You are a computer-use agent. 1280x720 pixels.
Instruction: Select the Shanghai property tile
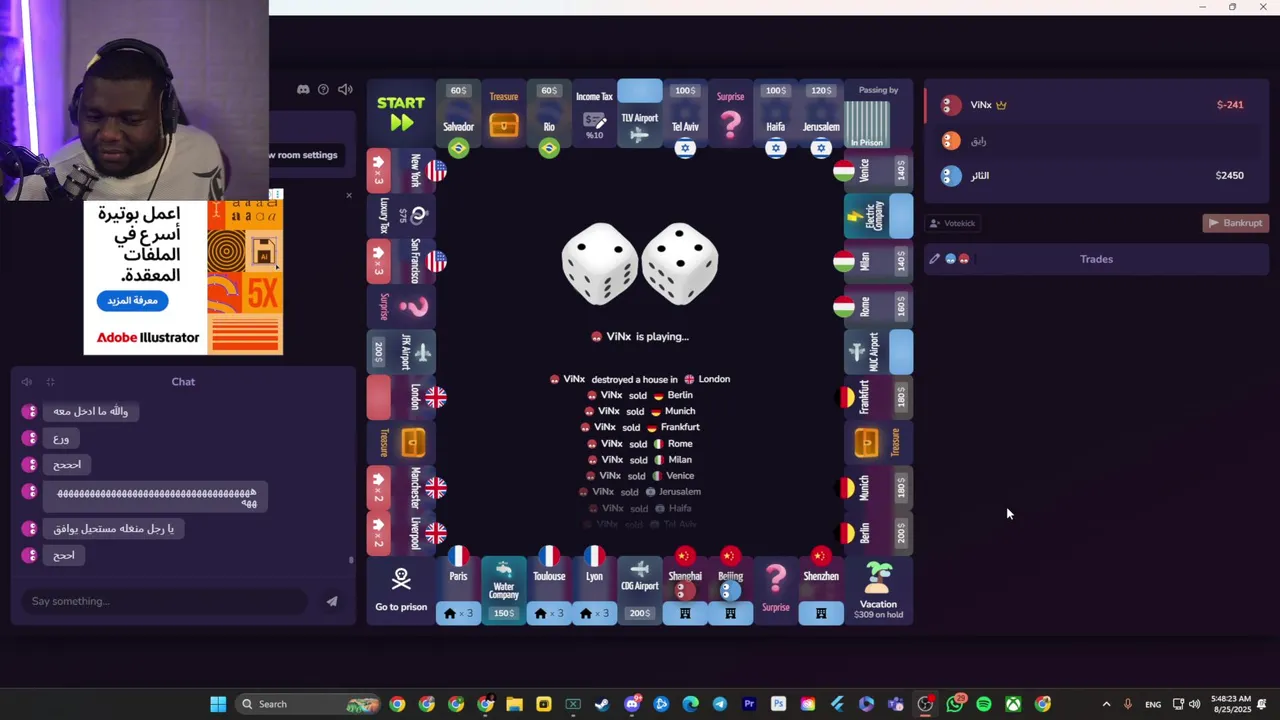point(685,586)
